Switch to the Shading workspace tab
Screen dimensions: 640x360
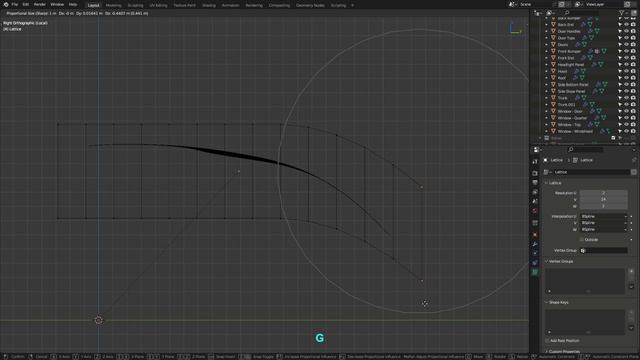click(209, 5)
